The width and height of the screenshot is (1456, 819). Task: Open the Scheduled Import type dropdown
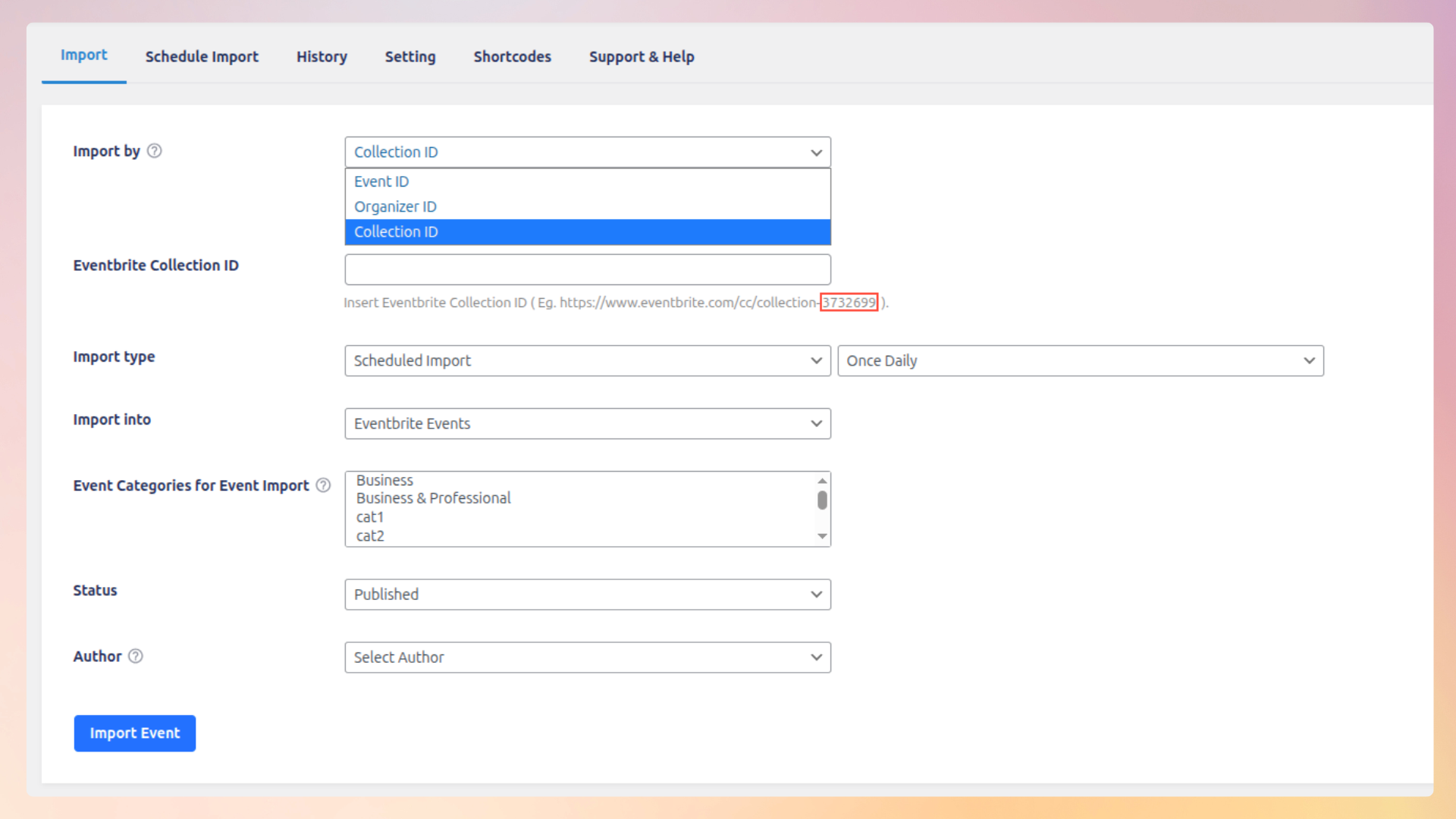pos(588,360)
